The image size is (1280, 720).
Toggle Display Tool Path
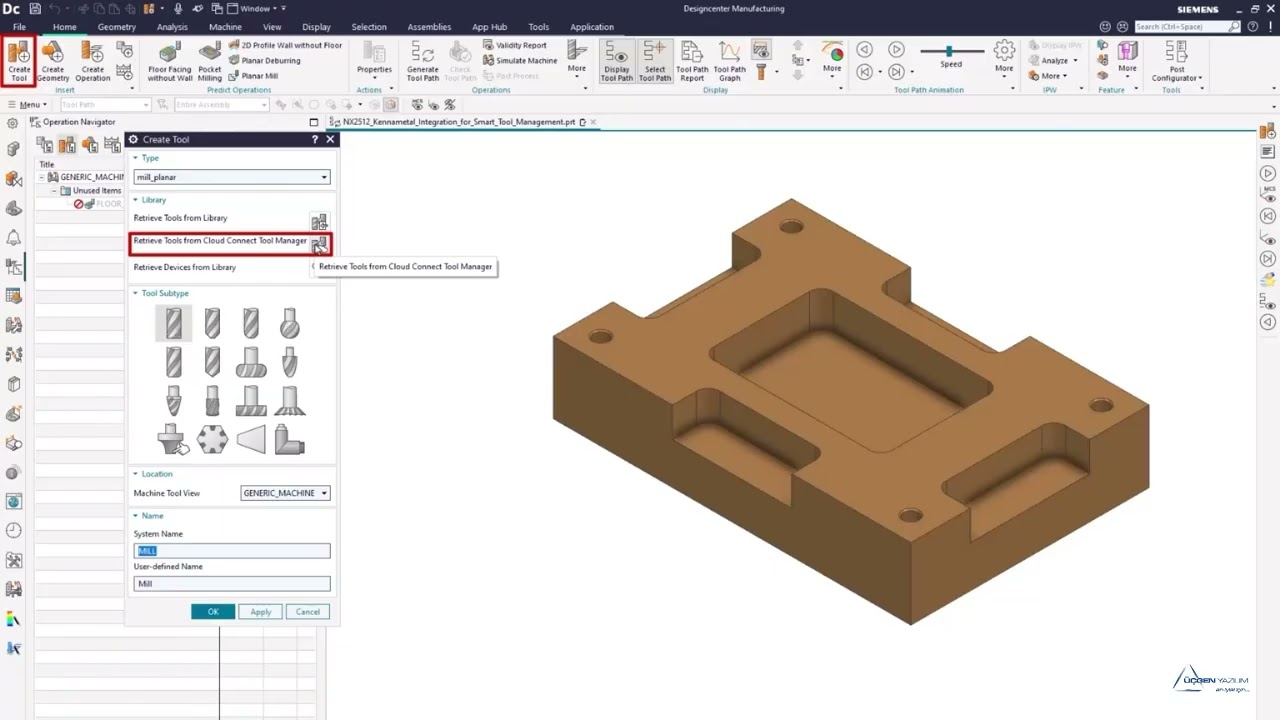(x=617, y=60)
